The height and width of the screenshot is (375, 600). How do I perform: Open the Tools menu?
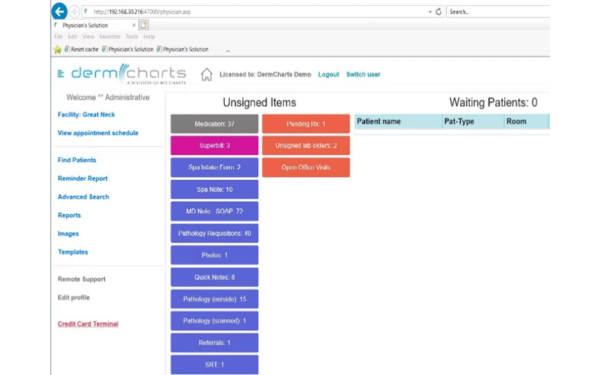[132, 37]
